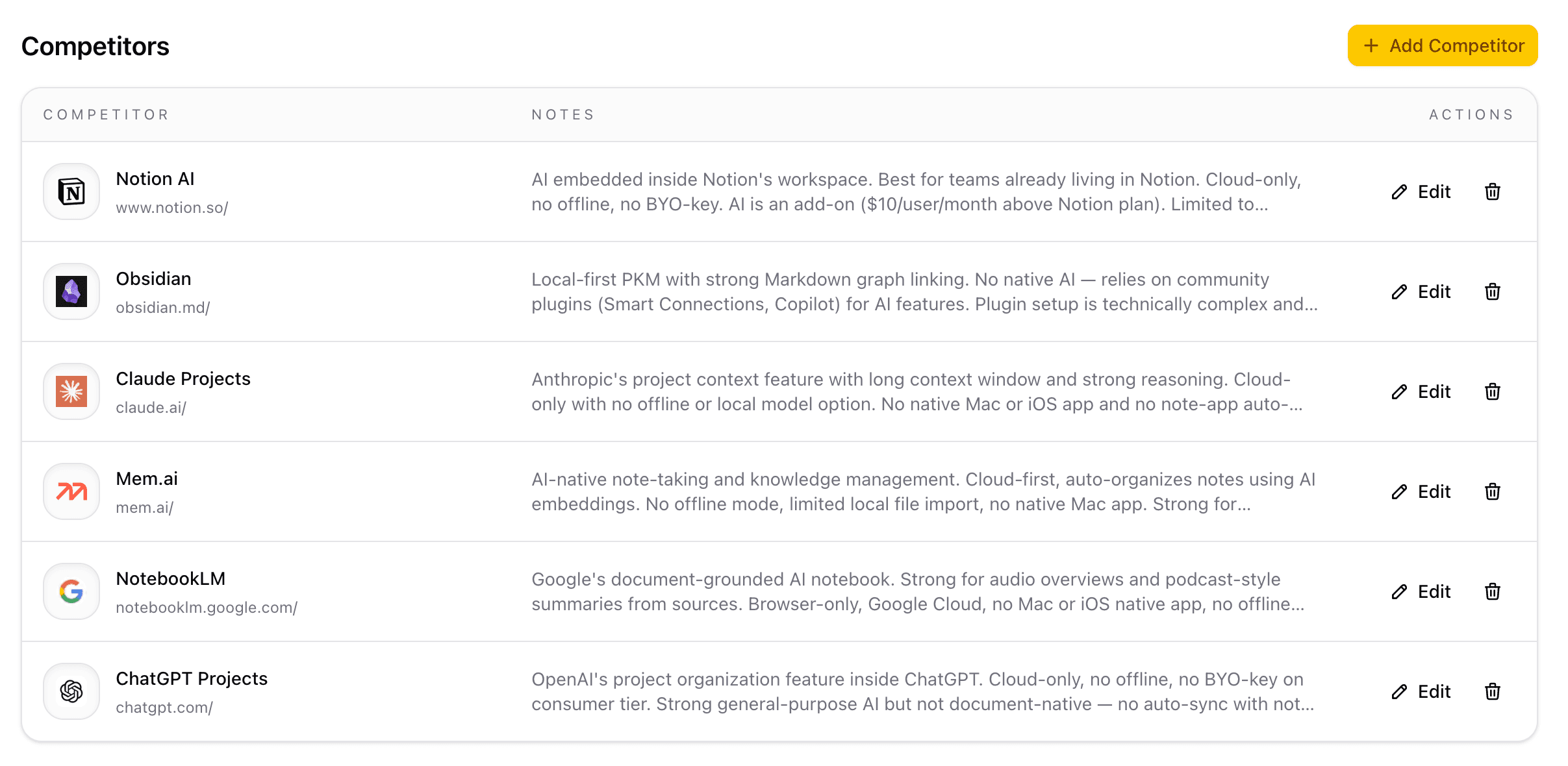The width and height of the screenshot is (1568, 766).
Task: Click the Mem.ai red logo
Action: (71, 491)
